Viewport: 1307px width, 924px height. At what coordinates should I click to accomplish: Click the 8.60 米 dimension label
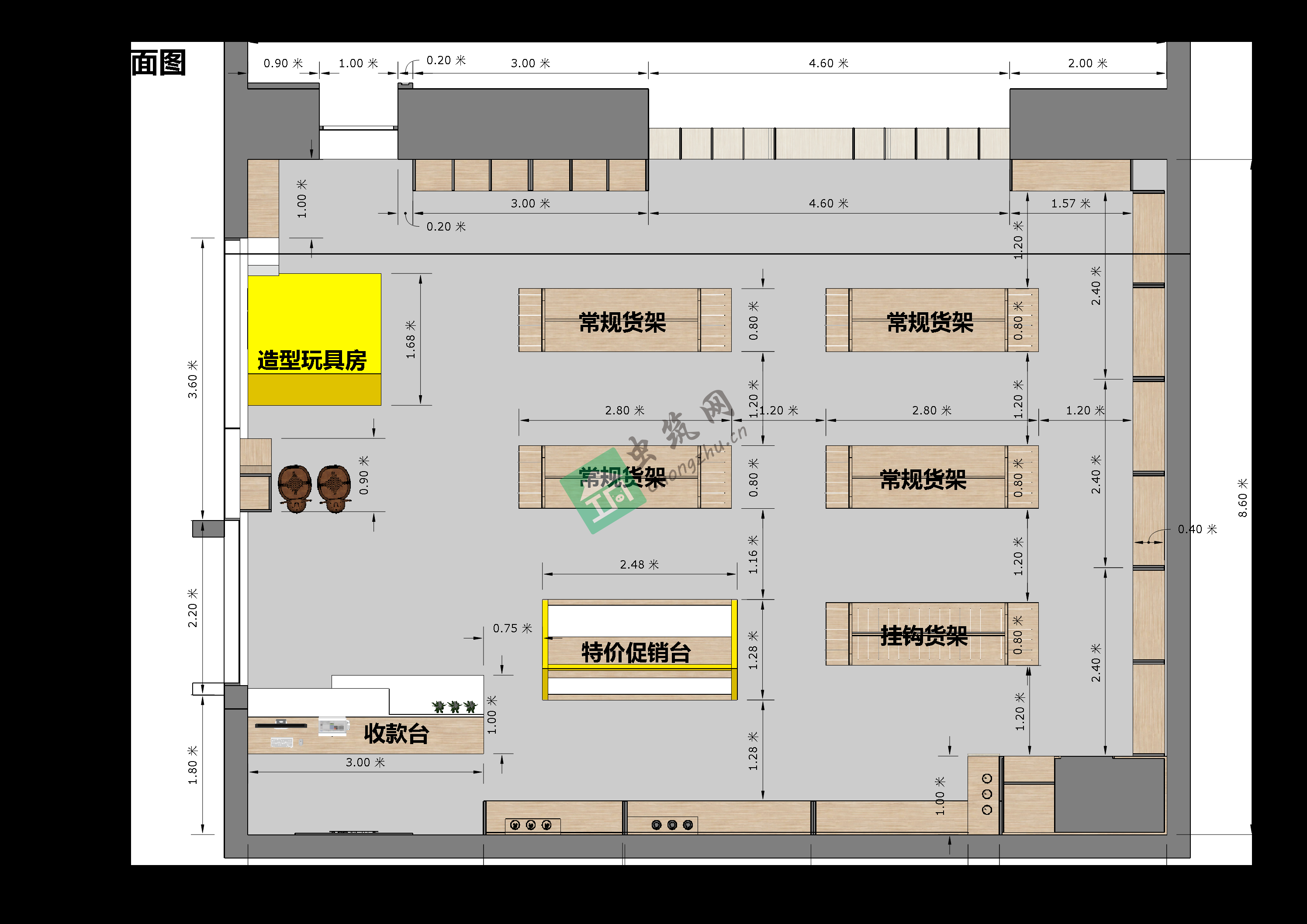[1243, 498]
